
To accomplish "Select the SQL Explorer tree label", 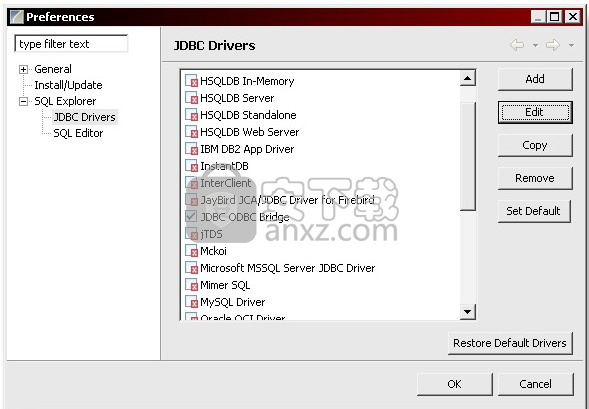I will click(x=65, y=101).
